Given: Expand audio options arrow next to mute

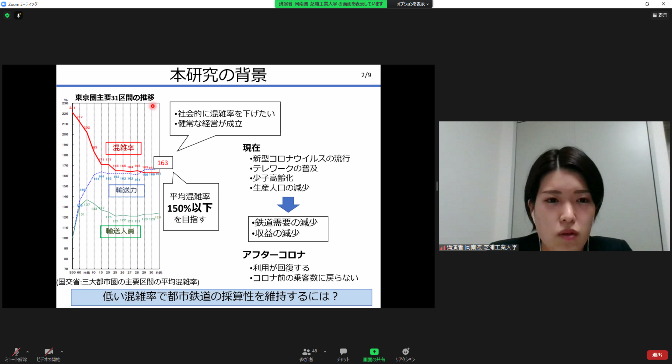Looking at the screenshot, I should 27,351.
